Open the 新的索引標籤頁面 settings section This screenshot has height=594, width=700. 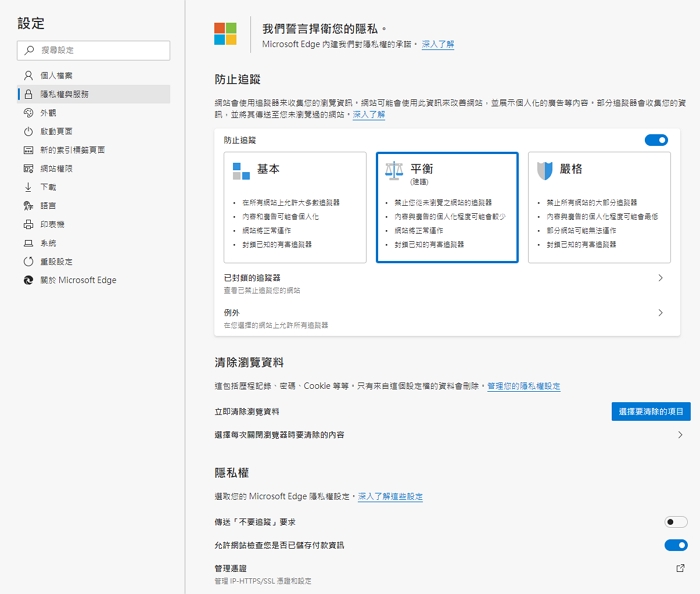(94, 150)
